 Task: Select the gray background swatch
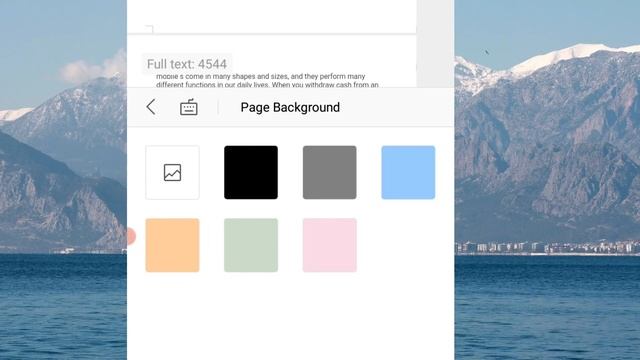click(x=329, y=172)
